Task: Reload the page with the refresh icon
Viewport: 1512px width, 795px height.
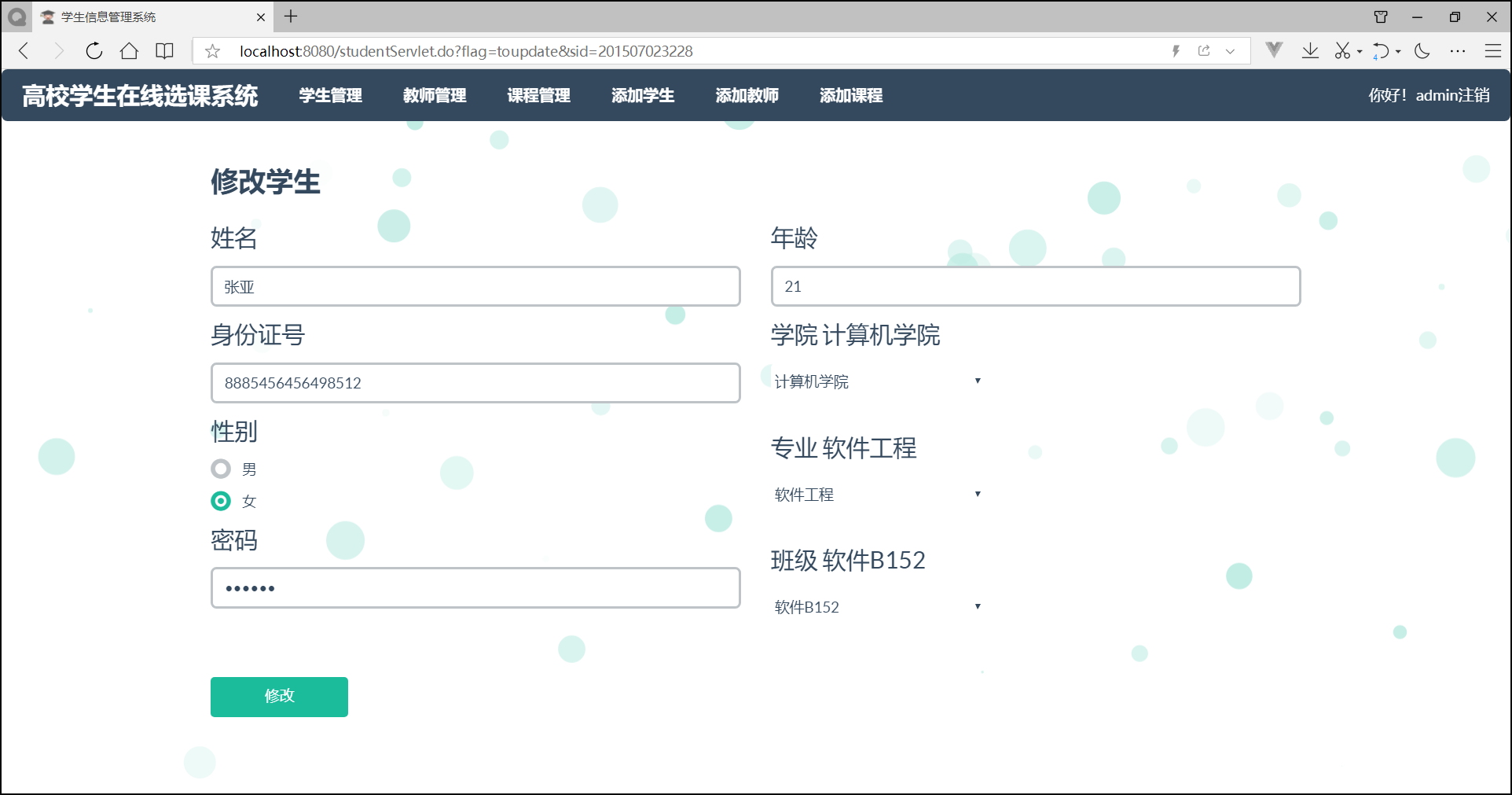Action: pyautogui.click(x=94, y=51)
